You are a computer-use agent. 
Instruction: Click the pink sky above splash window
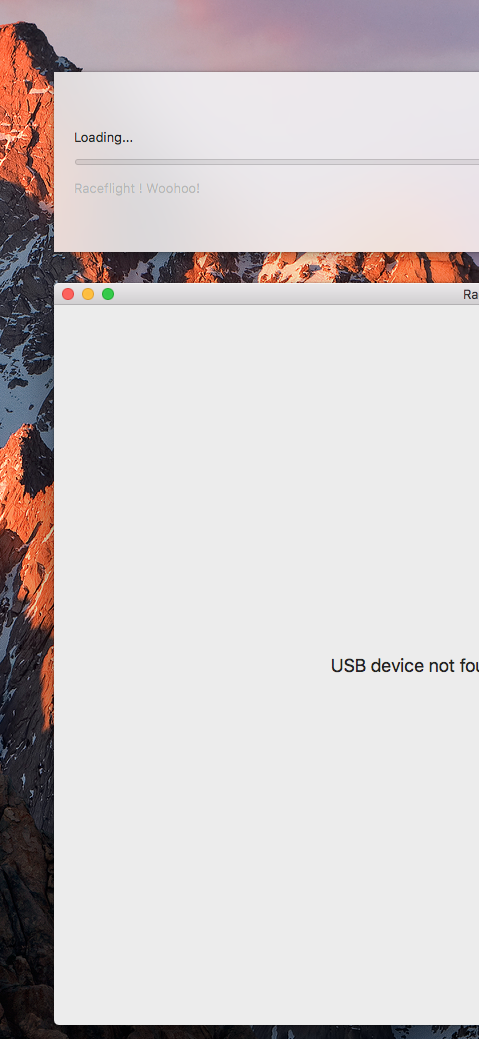tap(265, 33)
